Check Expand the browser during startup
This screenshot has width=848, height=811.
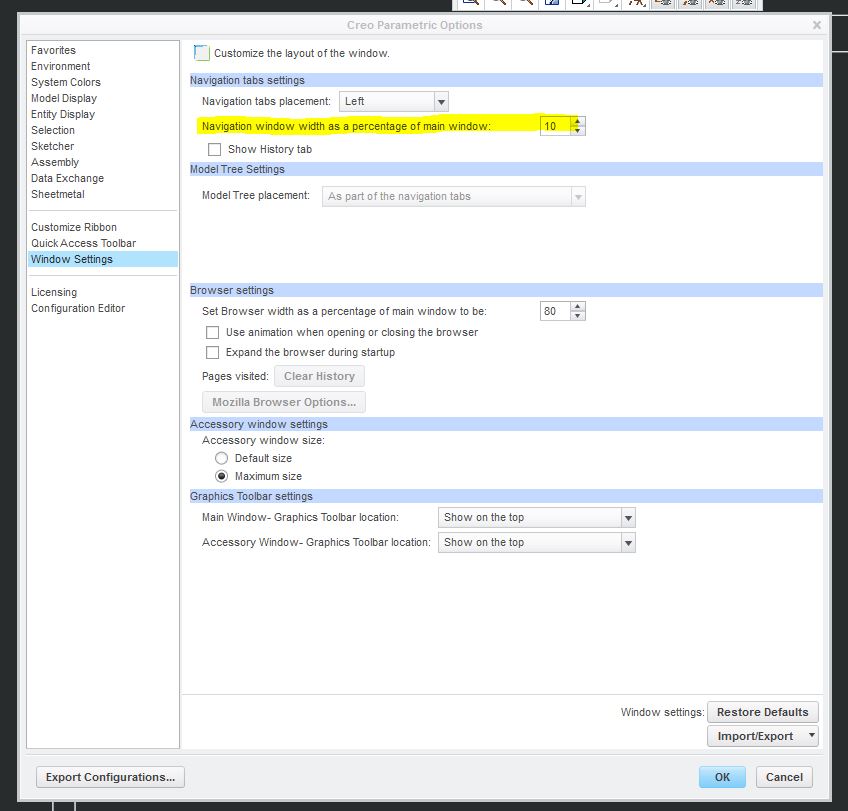213,353
